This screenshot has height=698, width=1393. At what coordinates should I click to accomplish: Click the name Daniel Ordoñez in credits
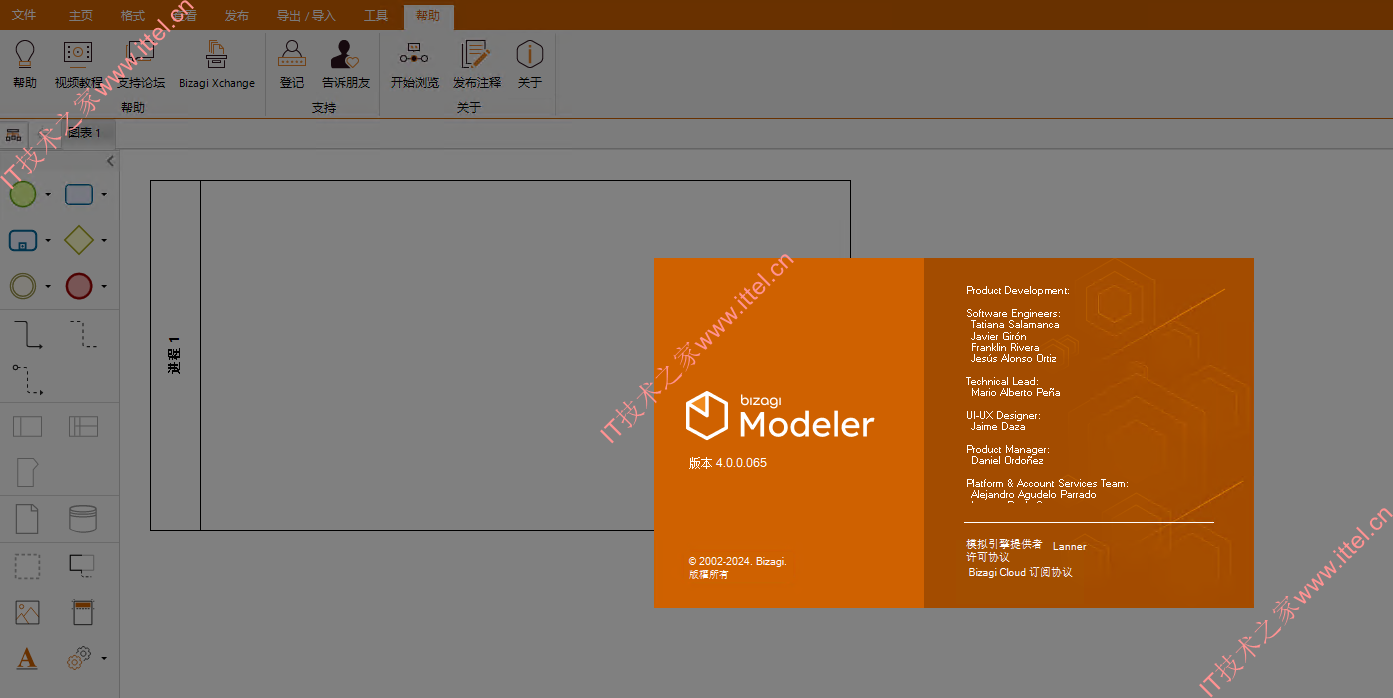1007,461
